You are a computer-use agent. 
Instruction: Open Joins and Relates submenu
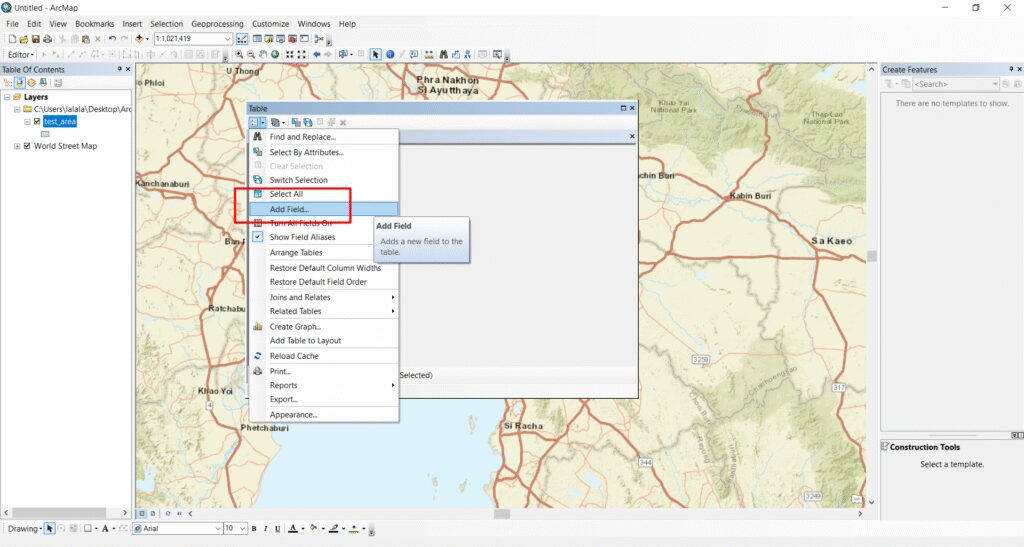coord(324,298)
